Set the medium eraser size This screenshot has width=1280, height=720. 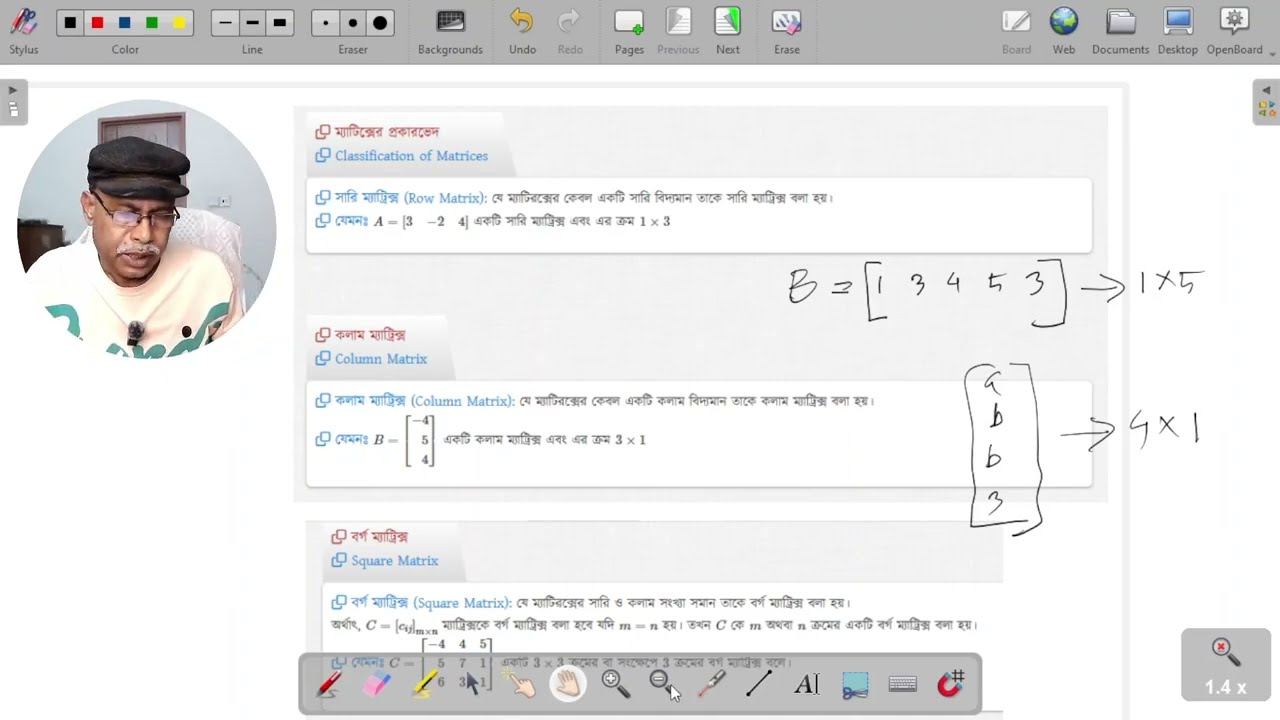coord(353,23)
